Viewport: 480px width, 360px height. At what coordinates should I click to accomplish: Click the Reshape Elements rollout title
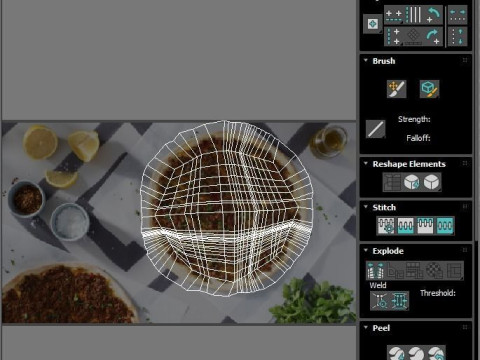click(x=409, y=164)
